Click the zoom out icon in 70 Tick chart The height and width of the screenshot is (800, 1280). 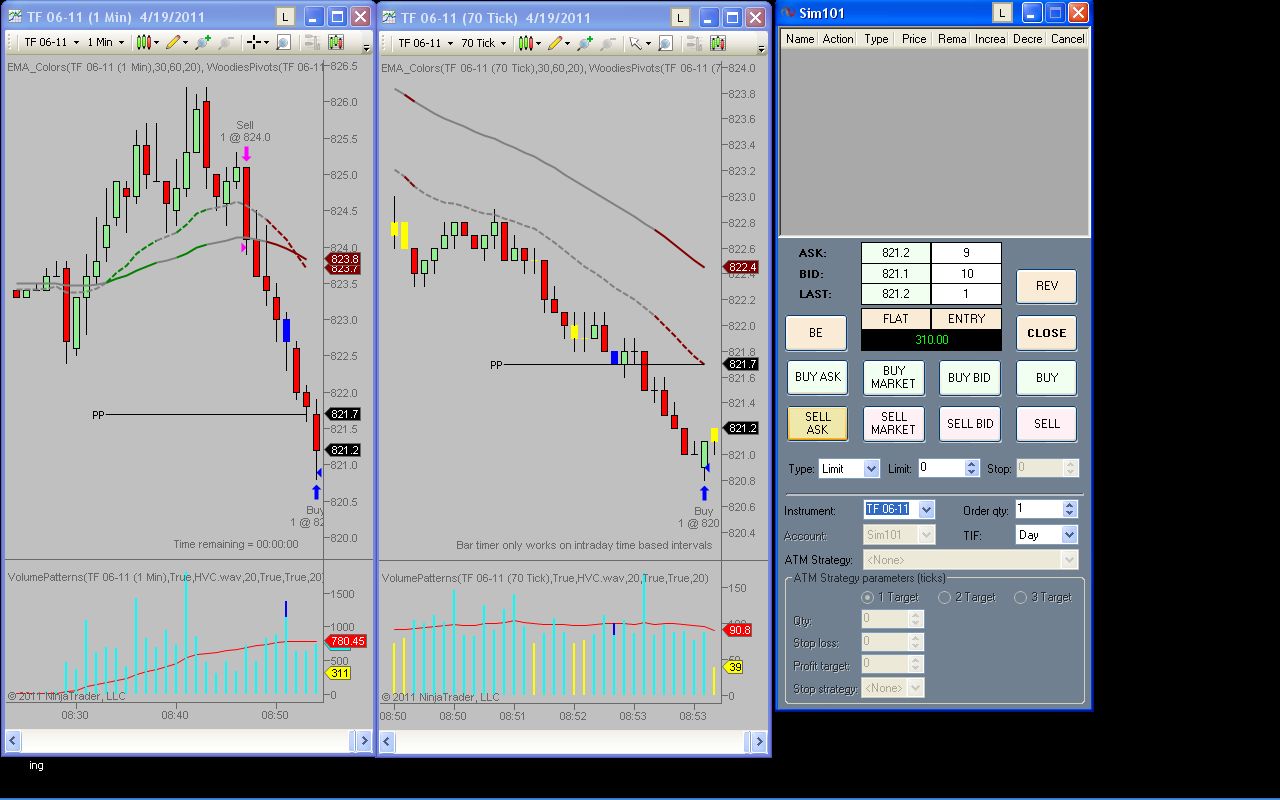(607, 43)
